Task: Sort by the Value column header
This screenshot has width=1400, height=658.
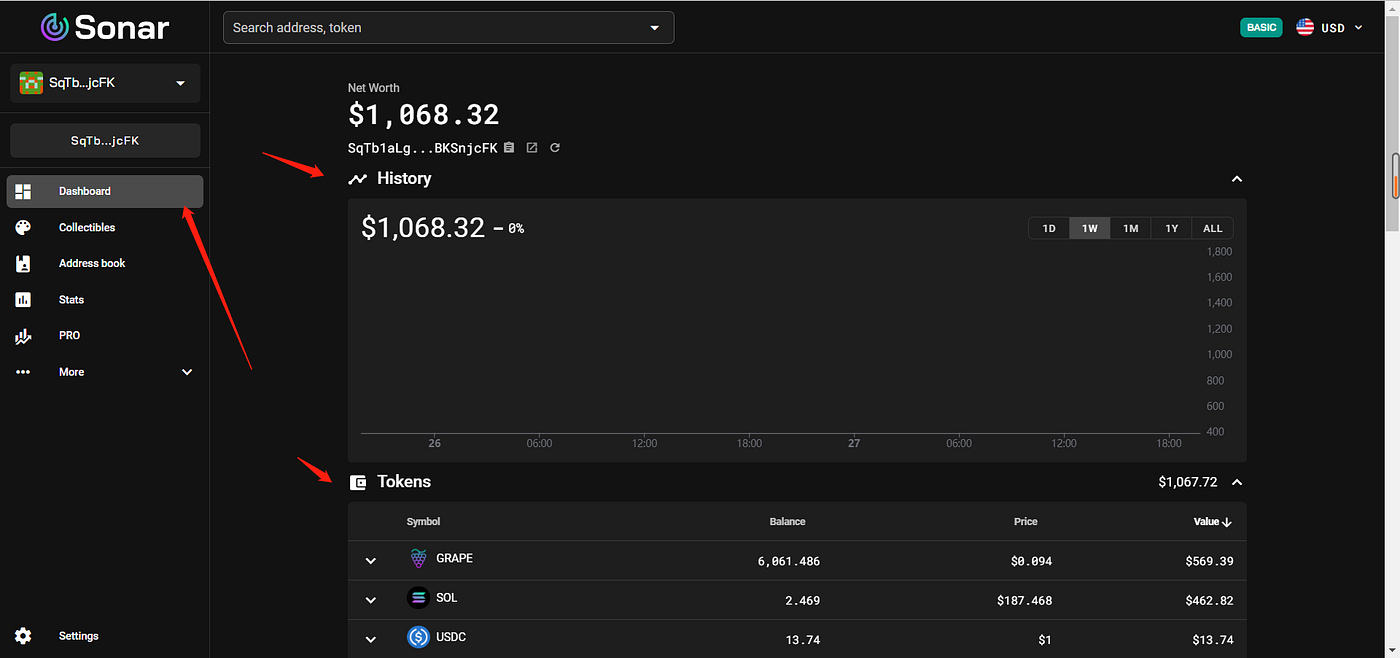Action: pyautogui.click(x=1212, y=522)
